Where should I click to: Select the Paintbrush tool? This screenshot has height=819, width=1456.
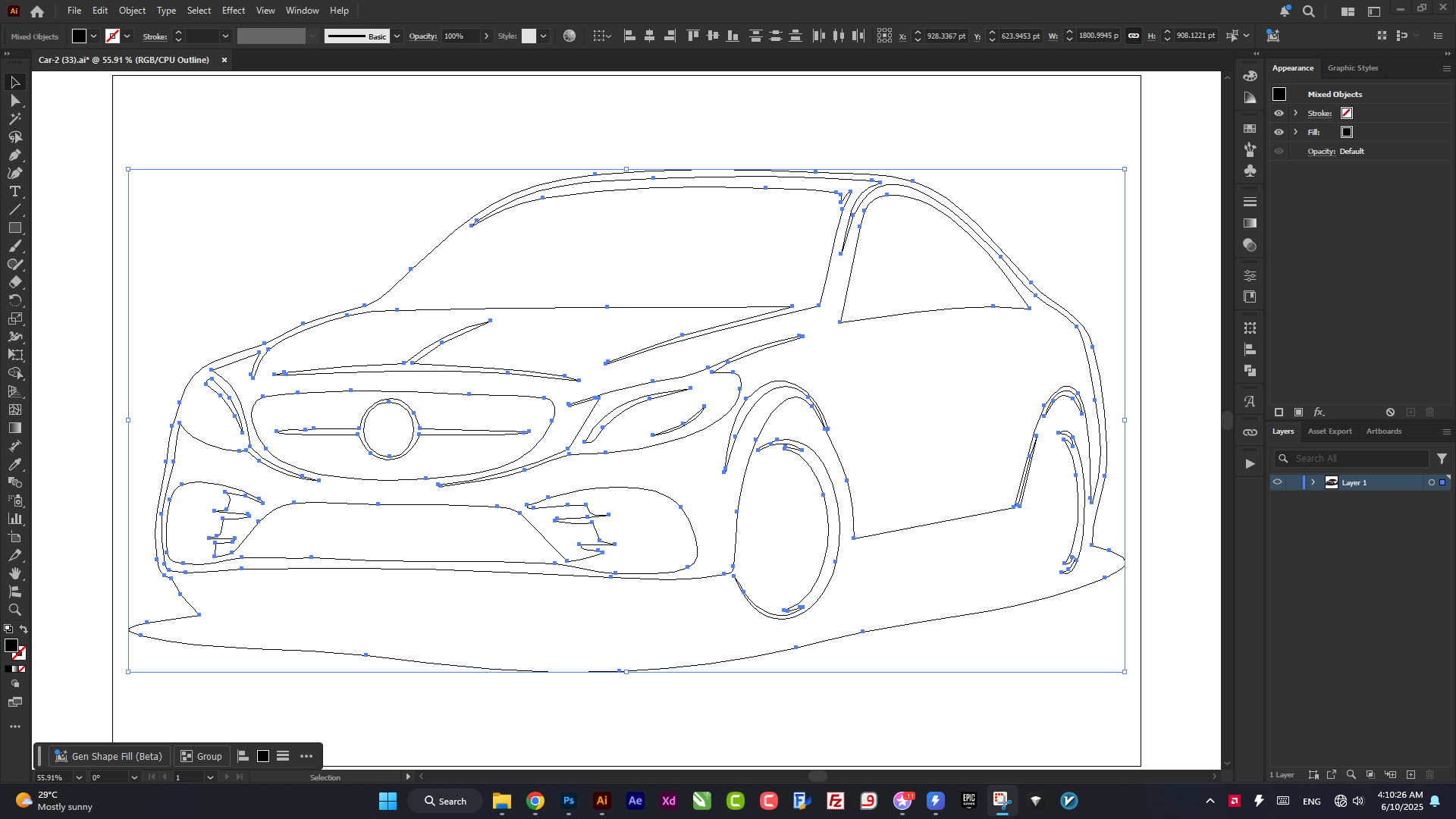(14, 246)
